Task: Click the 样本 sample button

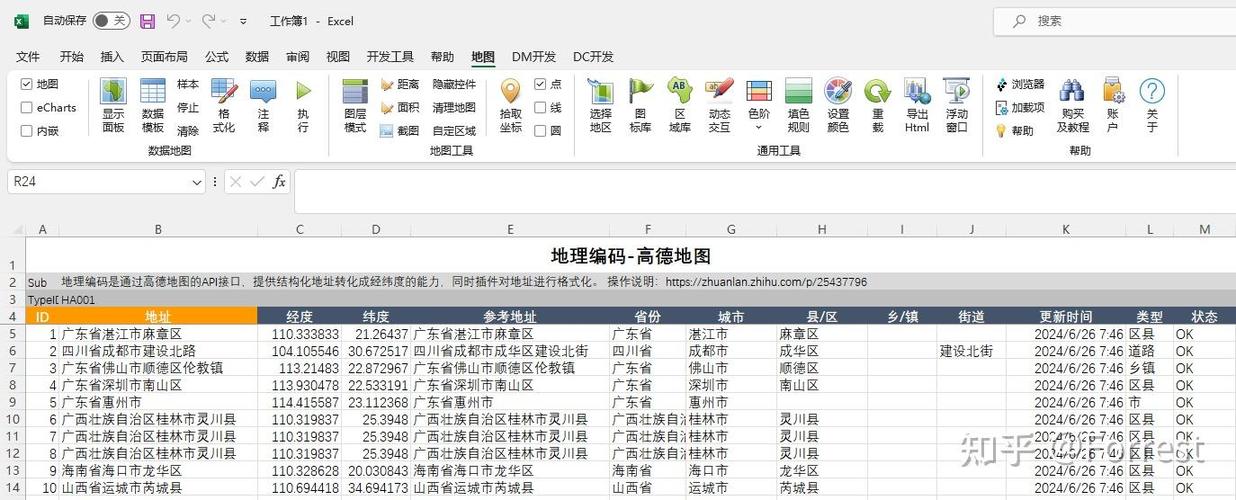Action: (188, 84)
